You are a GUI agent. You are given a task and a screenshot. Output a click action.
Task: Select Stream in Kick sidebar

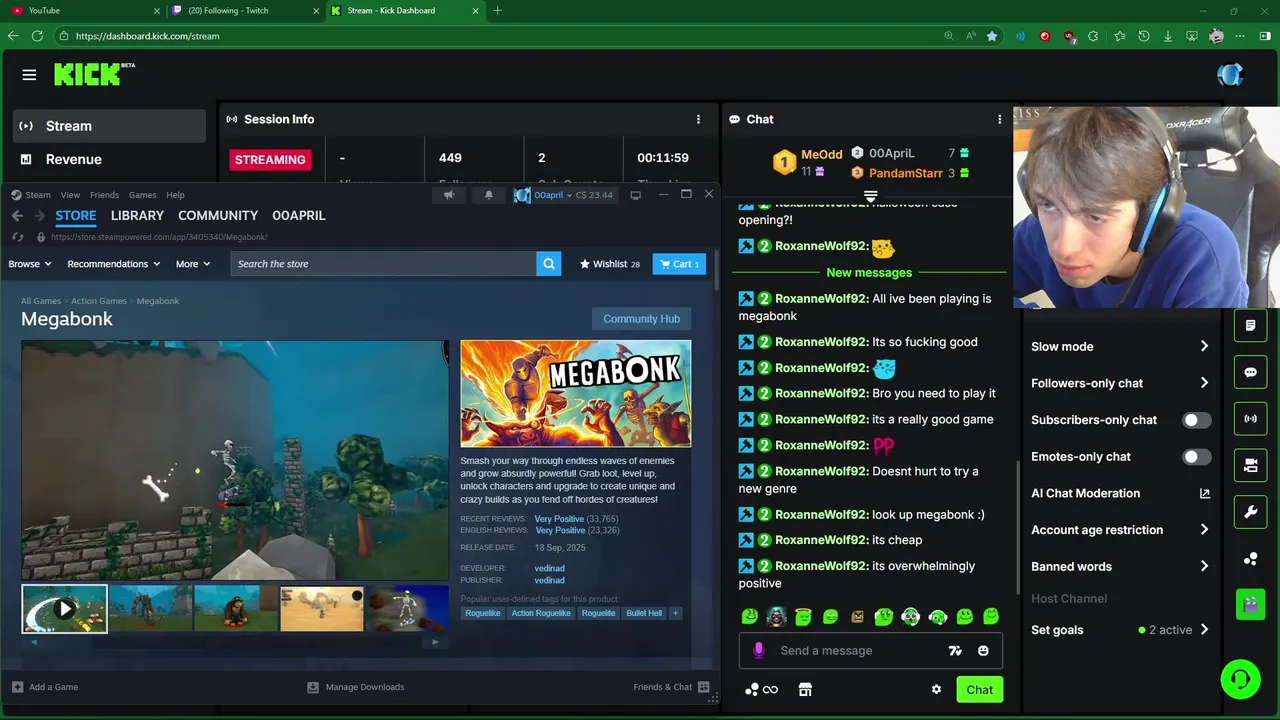109,126
